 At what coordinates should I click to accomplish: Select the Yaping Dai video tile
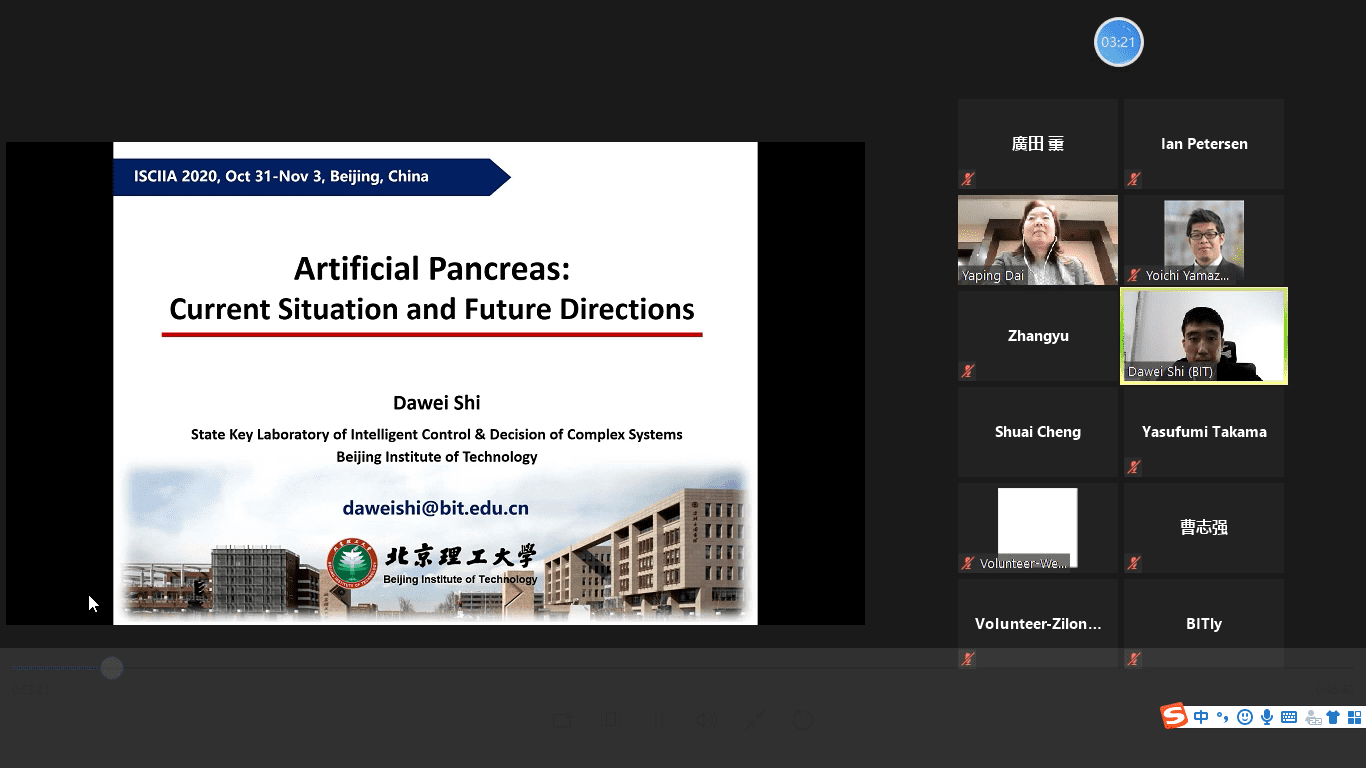point(1037,240)
